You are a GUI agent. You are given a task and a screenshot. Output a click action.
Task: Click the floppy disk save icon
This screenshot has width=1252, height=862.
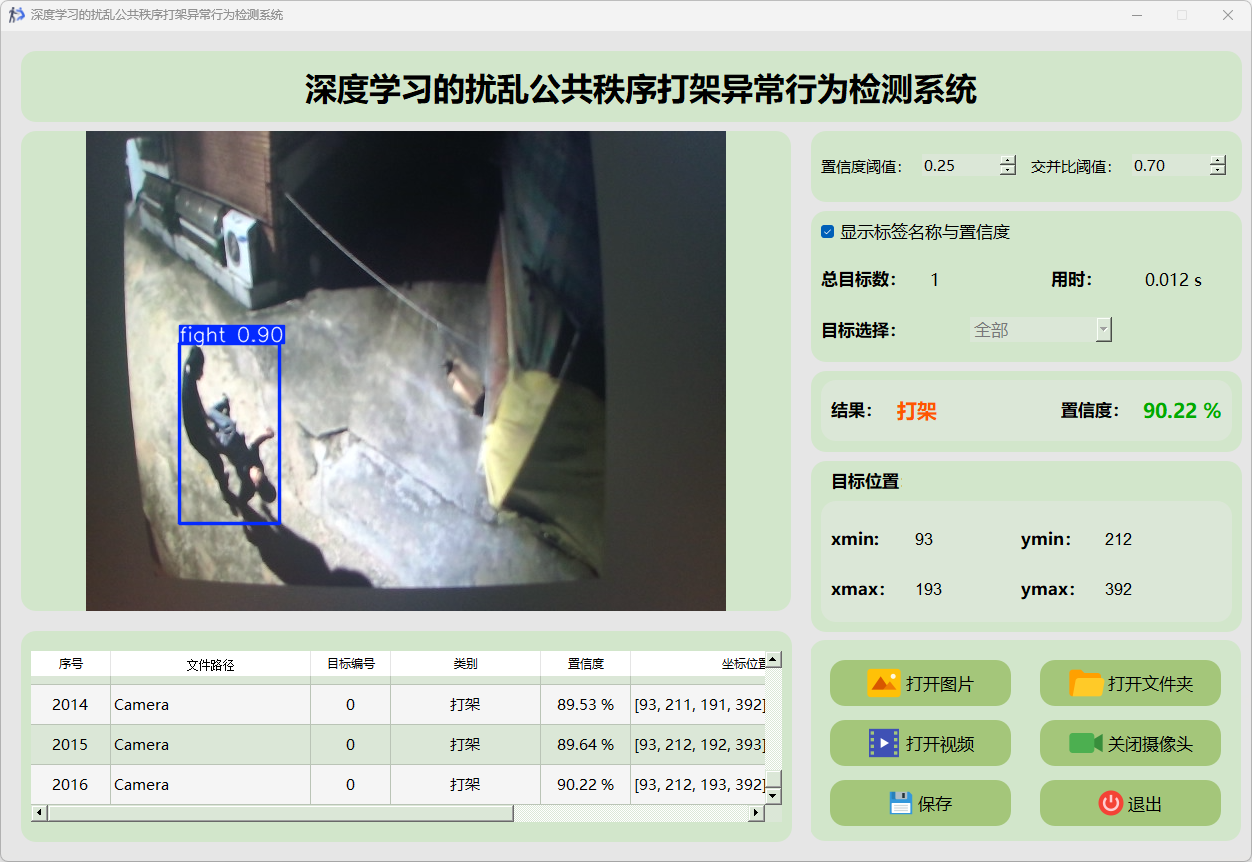(x=900, y=803)
